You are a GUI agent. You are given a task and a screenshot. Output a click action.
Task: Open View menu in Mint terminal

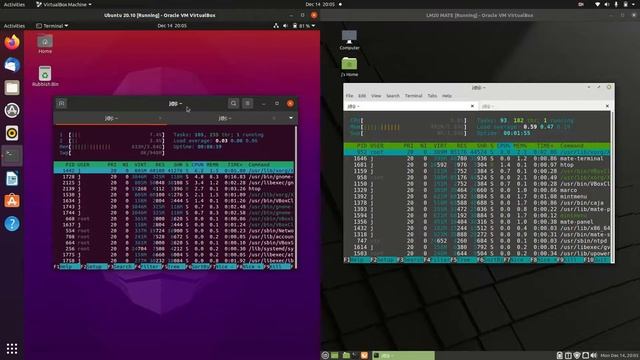click(376, 96)
